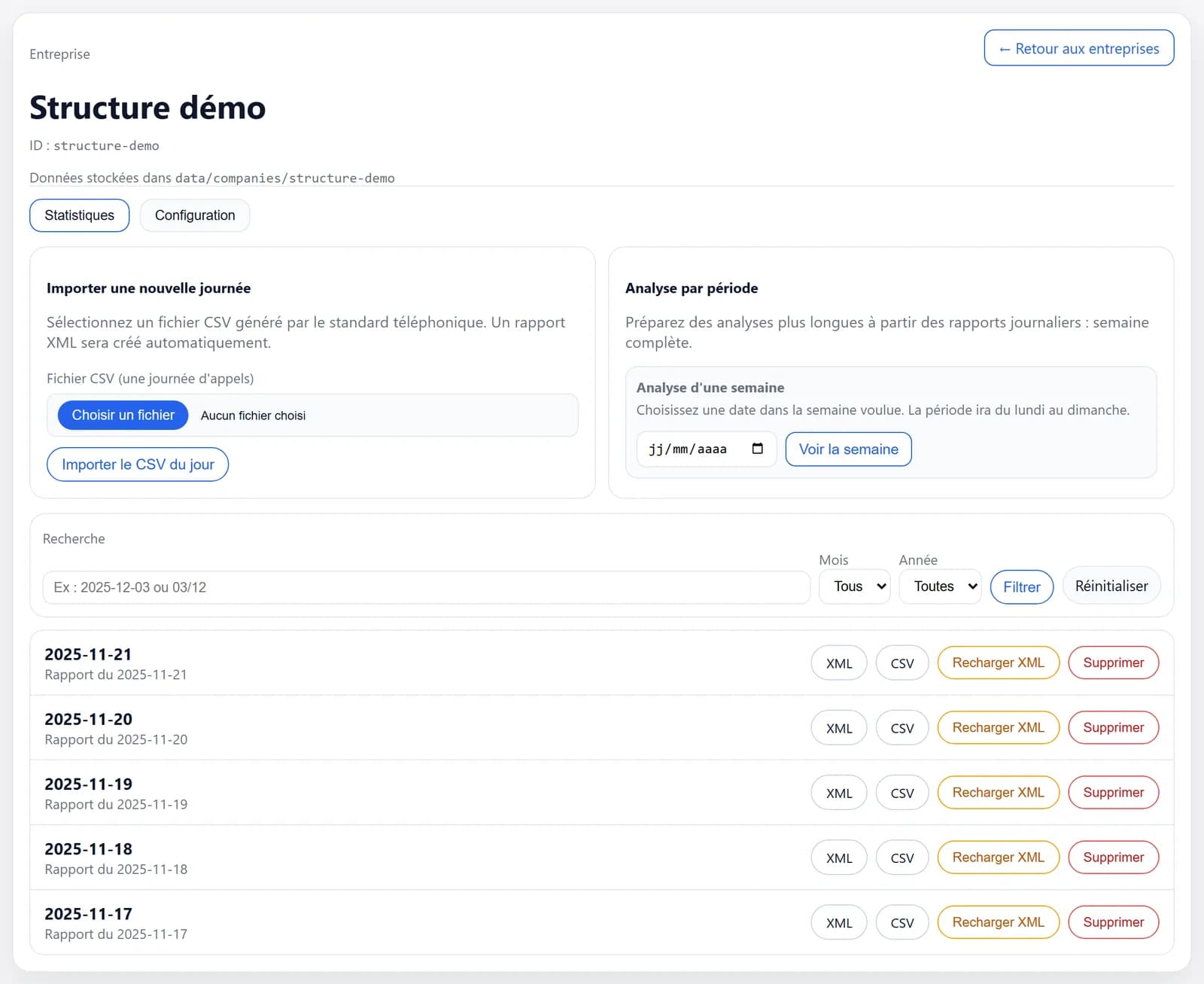This screenshot has width=1204, height=984.
Task: Go back via Retour aux entreprises
Action: 1079,48
